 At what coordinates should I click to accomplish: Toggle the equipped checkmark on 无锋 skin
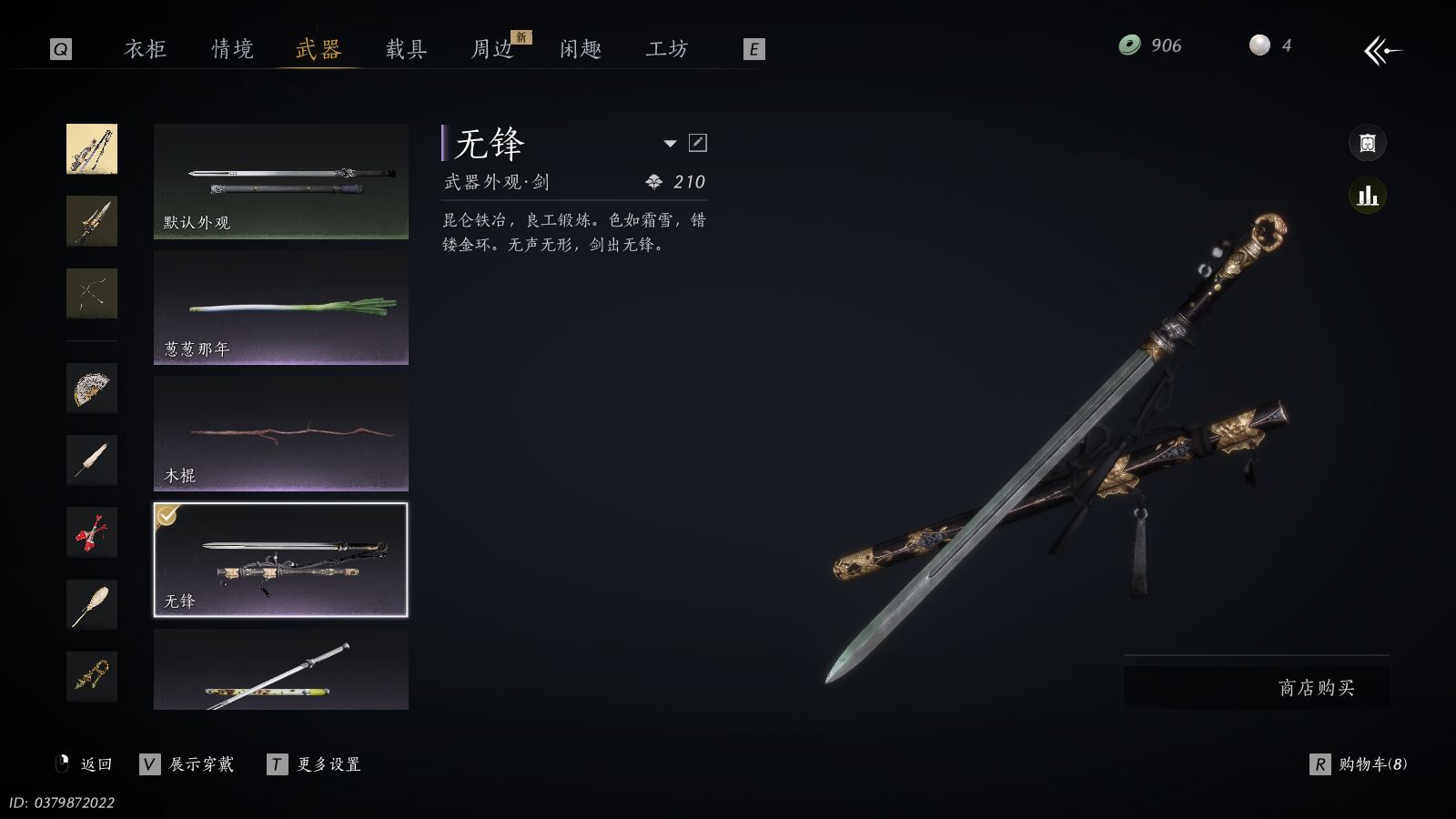tap(167, 515)
